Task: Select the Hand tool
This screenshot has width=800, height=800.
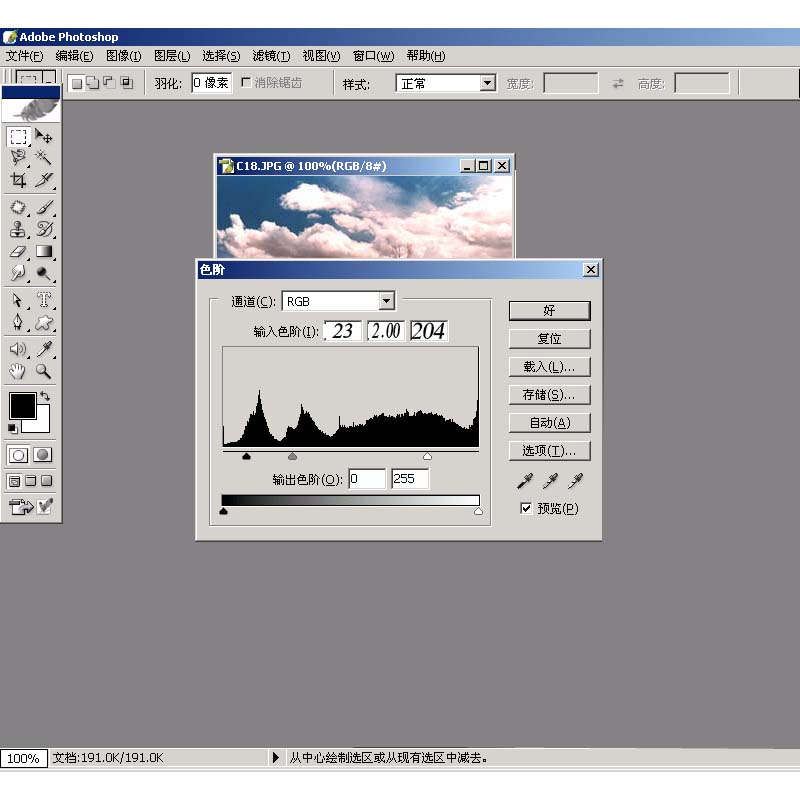Action: coord(18,371)
